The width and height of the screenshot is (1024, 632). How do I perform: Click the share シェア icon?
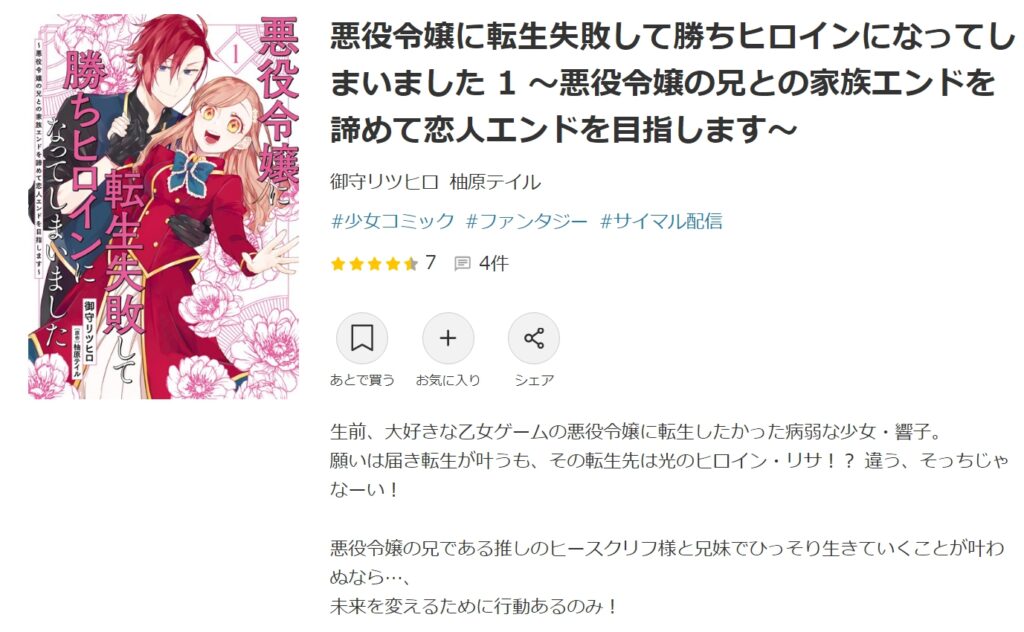tap(534, 338)
